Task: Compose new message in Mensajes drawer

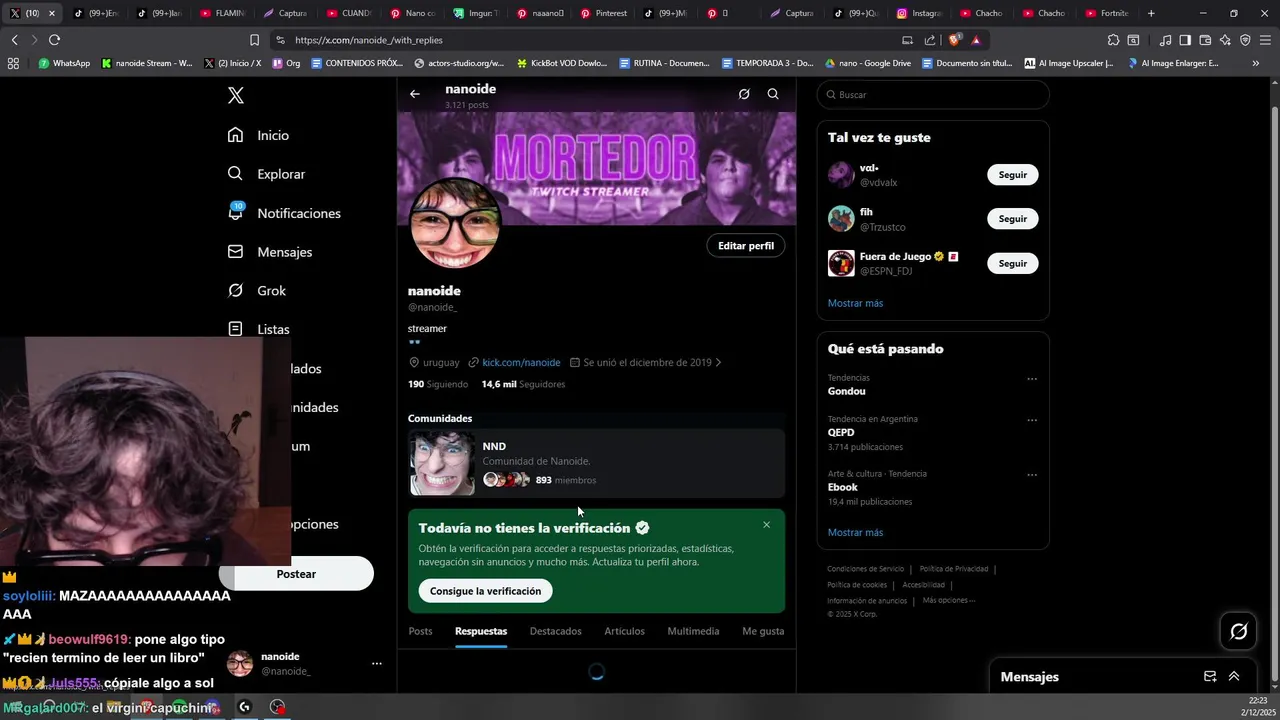Action: [1210, 677]
